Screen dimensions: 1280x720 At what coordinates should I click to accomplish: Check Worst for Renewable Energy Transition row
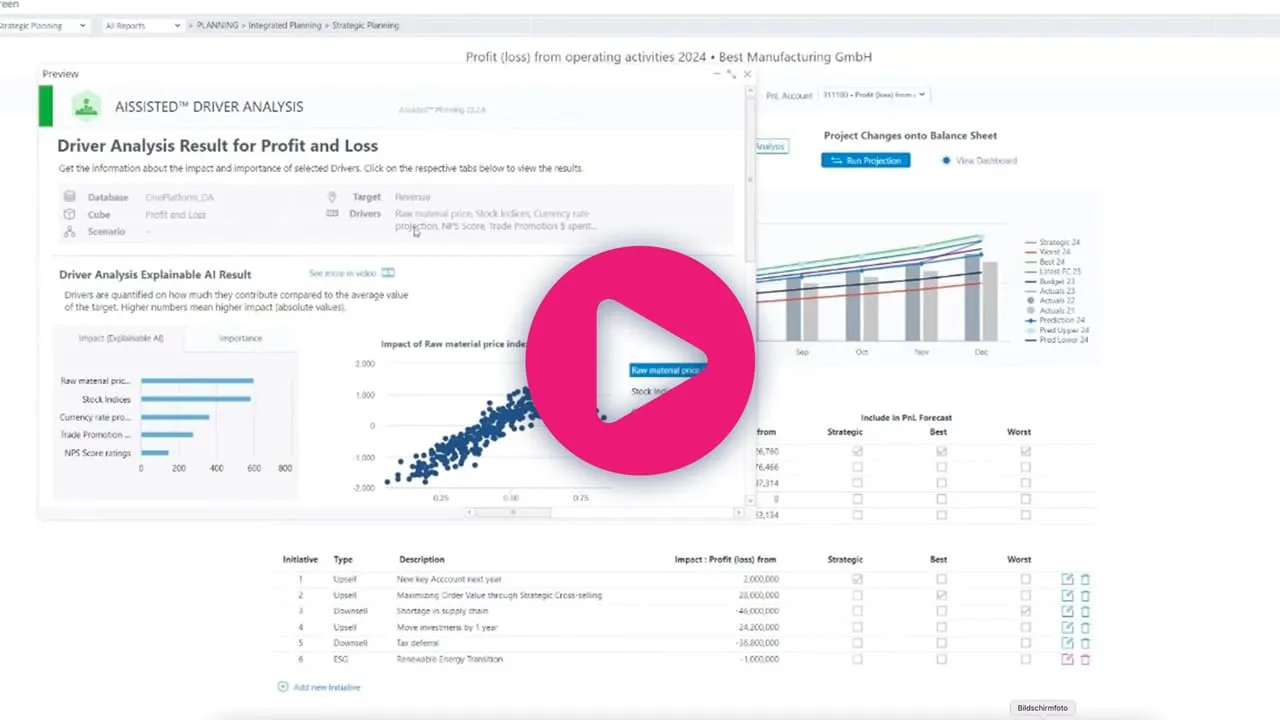pyautogui.click(x=1025, y=659)
